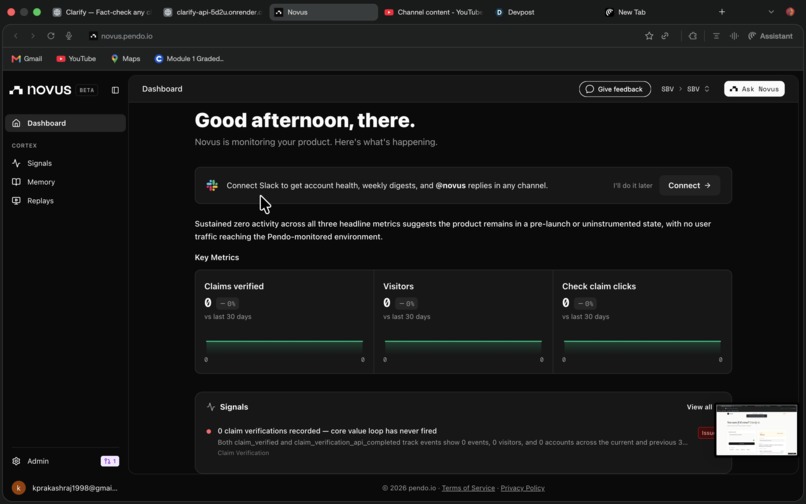Viewport: 806px width, 504px height.
Task: Click the Slack logo icon in banner
Action: pos(212,185)
